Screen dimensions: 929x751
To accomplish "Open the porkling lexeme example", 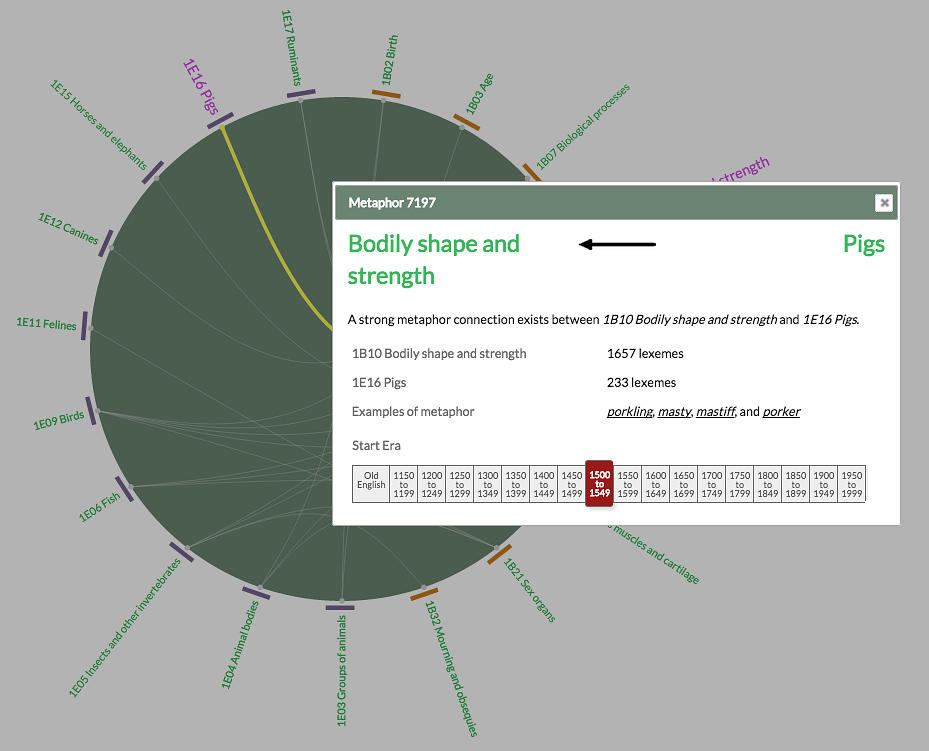I will [x=629, y=411].
